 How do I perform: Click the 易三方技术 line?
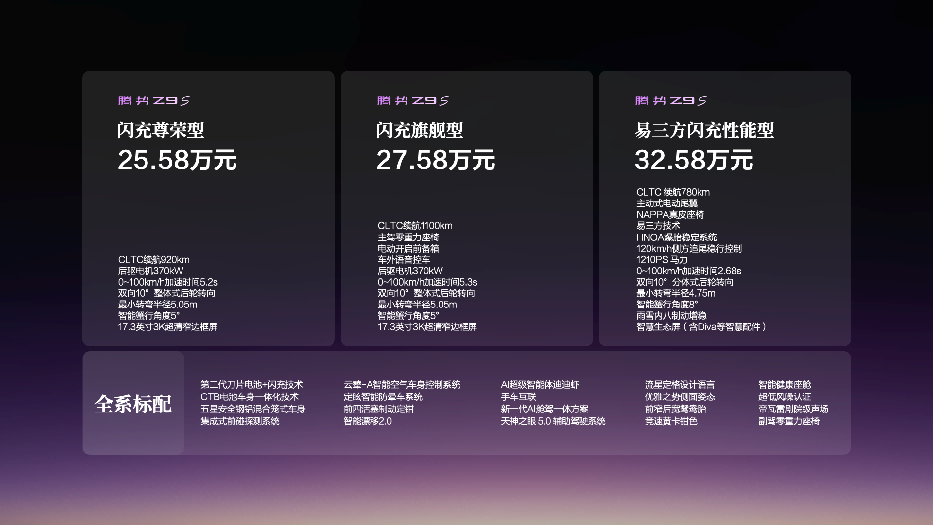coord(658,226)
